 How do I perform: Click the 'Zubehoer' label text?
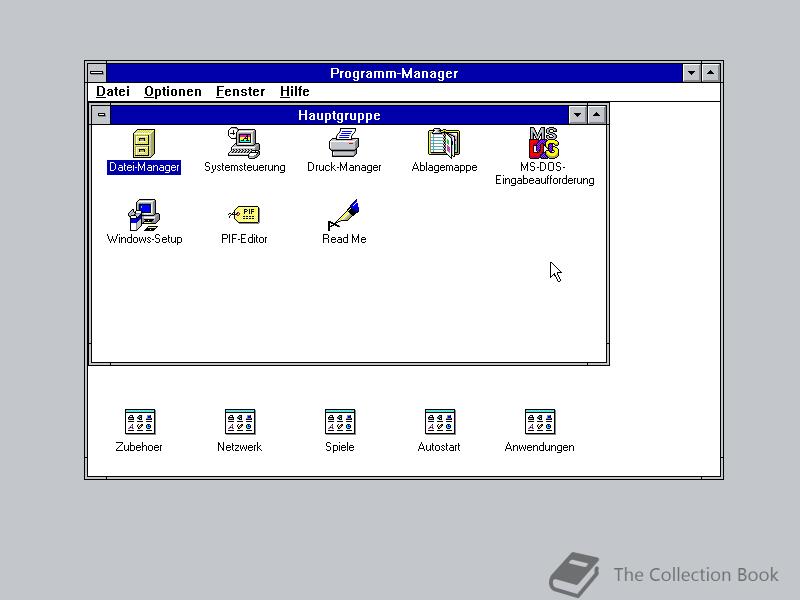(x=139, y=447)
